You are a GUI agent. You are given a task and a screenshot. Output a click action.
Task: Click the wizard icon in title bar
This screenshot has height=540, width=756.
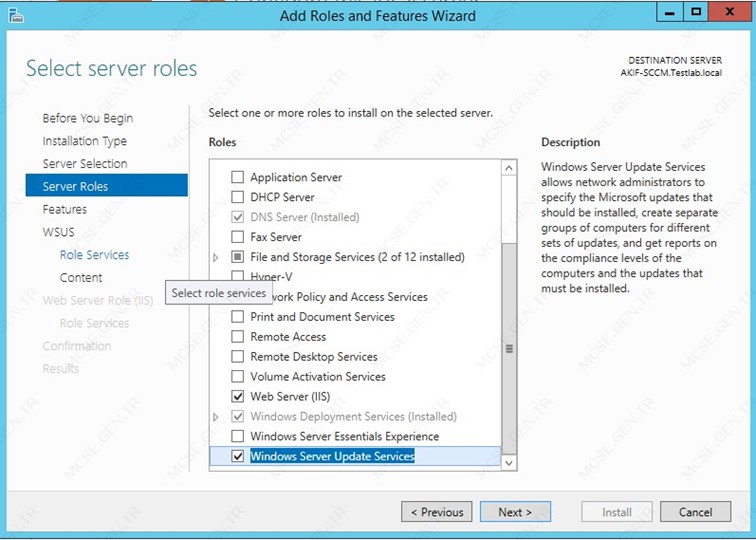(x=16, y=15)
